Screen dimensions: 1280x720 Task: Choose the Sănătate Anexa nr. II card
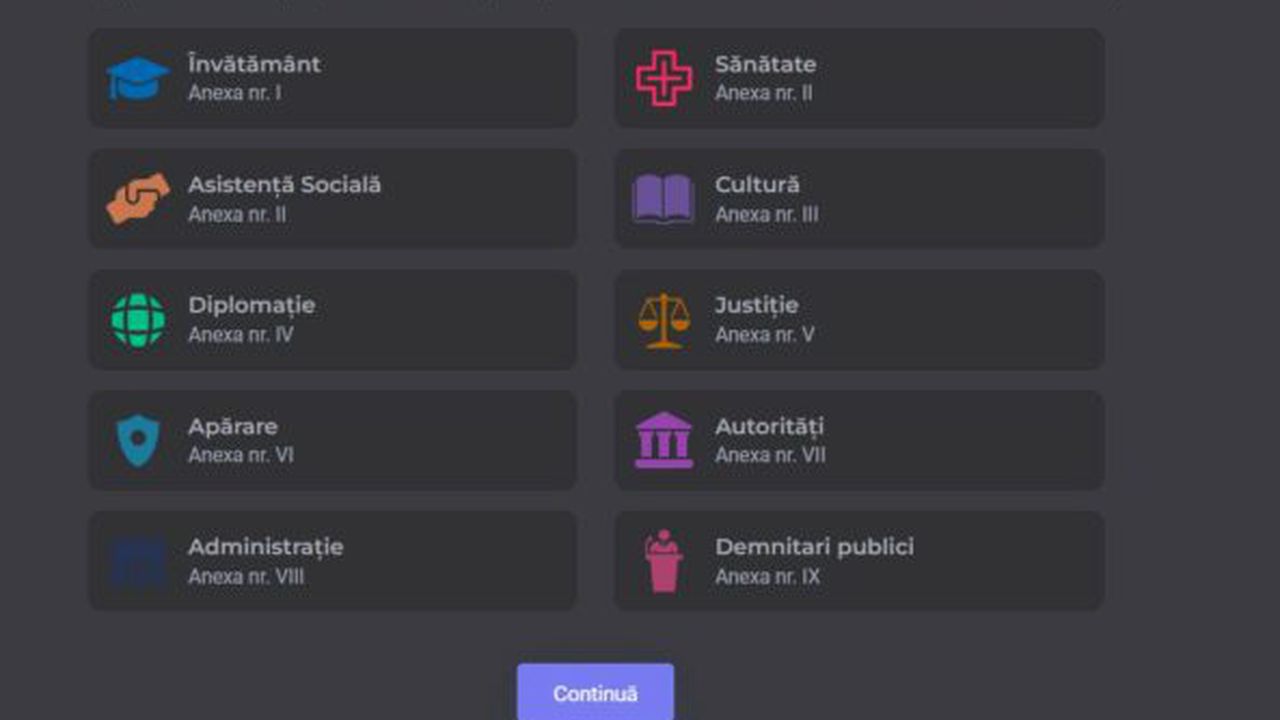(859, 78)
